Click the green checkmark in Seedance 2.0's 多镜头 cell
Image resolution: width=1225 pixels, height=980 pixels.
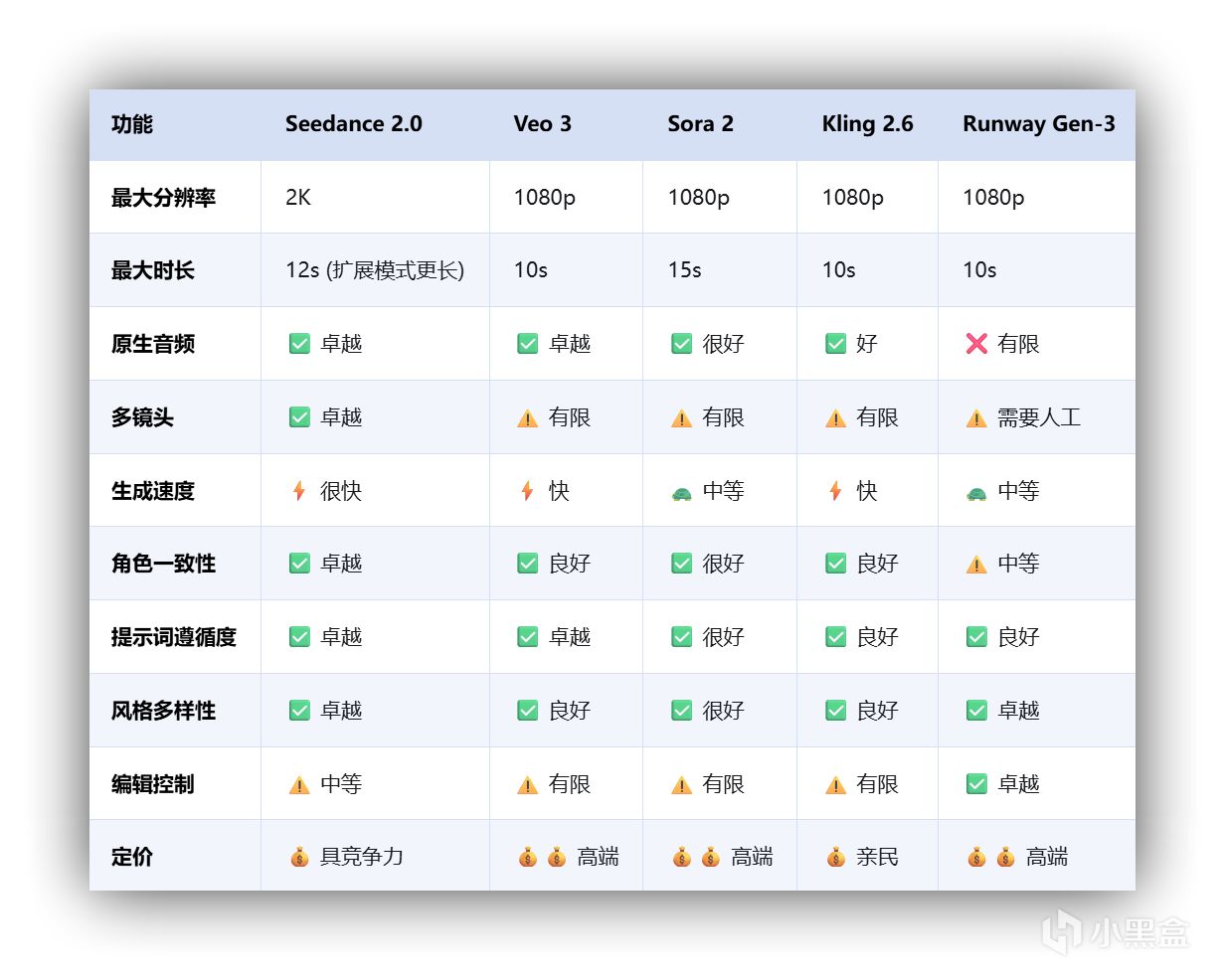[299, 417]
